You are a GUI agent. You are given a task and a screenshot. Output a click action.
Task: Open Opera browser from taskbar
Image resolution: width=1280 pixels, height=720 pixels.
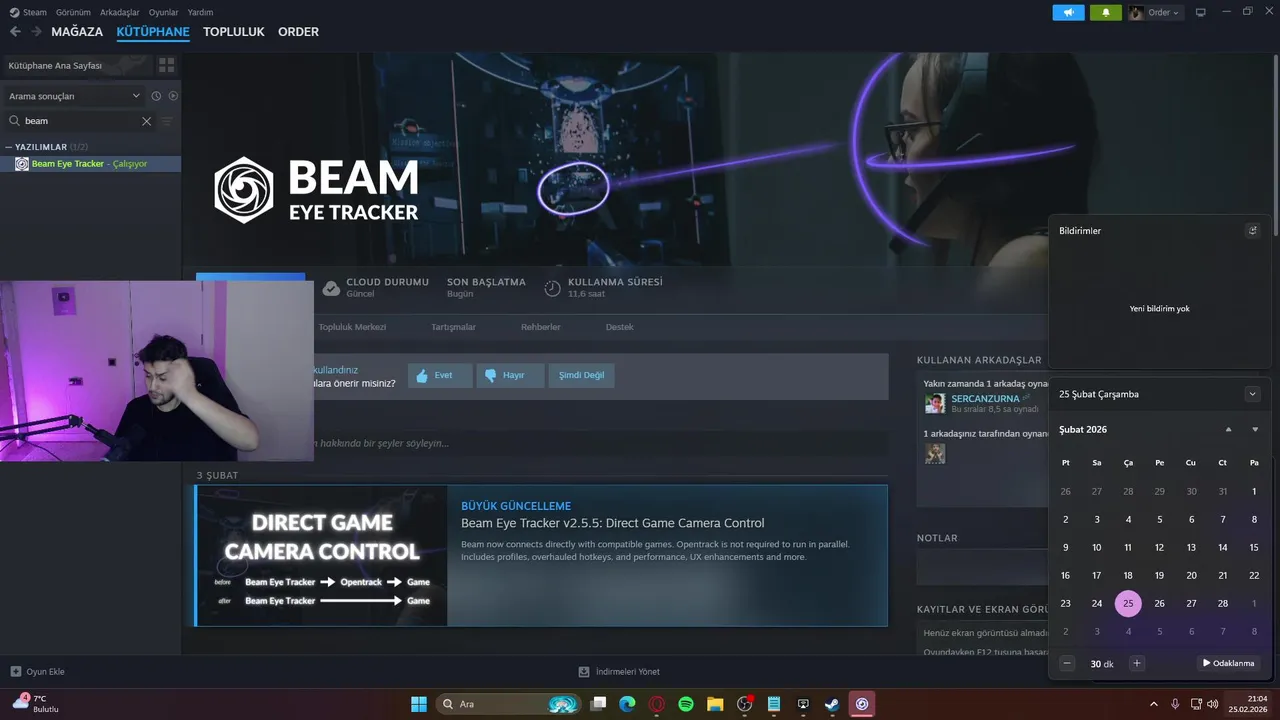click(657, 704)
